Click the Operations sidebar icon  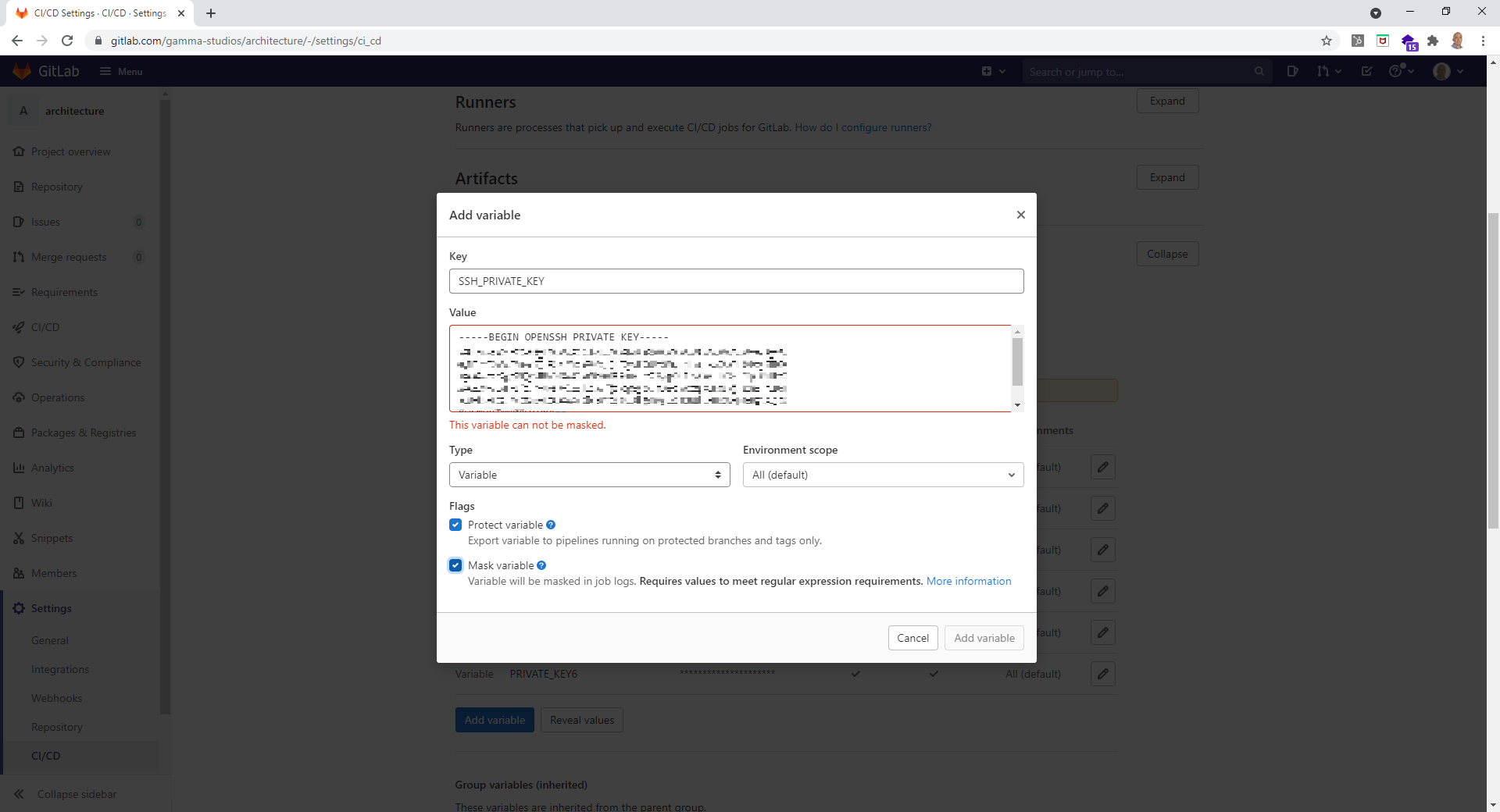click(19, 397)
